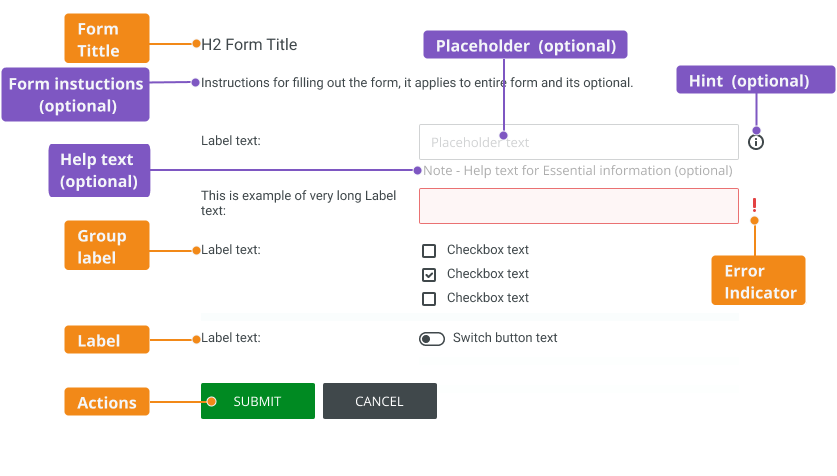
Task: Check the third Checkbox text box
Action: 429,298
